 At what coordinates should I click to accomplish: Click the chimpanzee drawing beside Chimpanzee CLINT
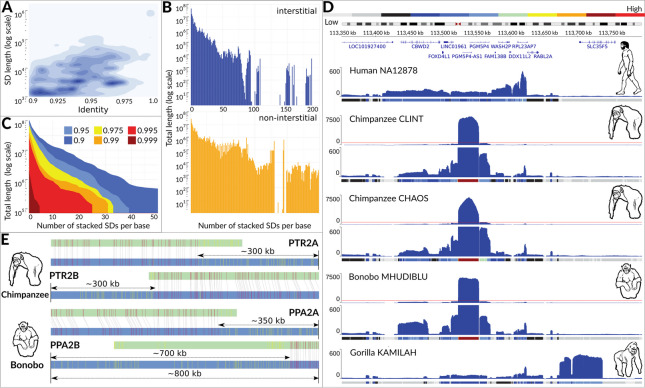624,123
